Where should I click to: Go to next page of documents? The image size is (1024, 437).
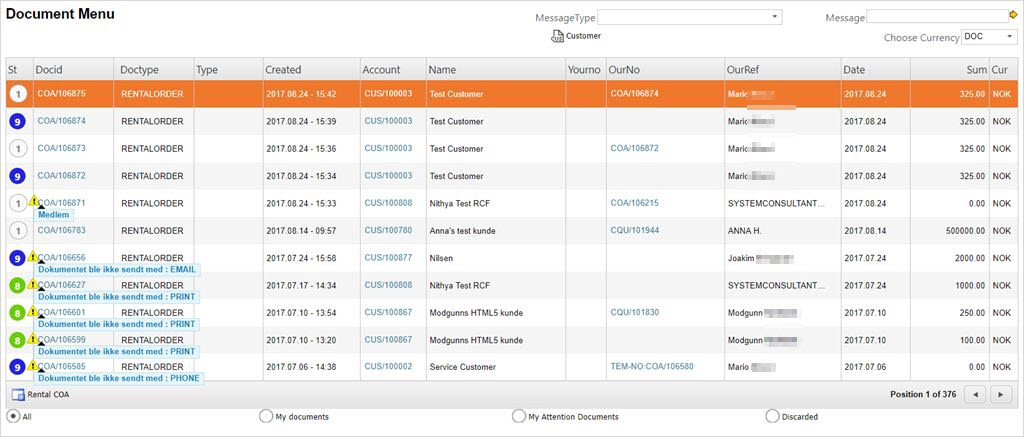pyautogui.click(x=1000, y=394)
